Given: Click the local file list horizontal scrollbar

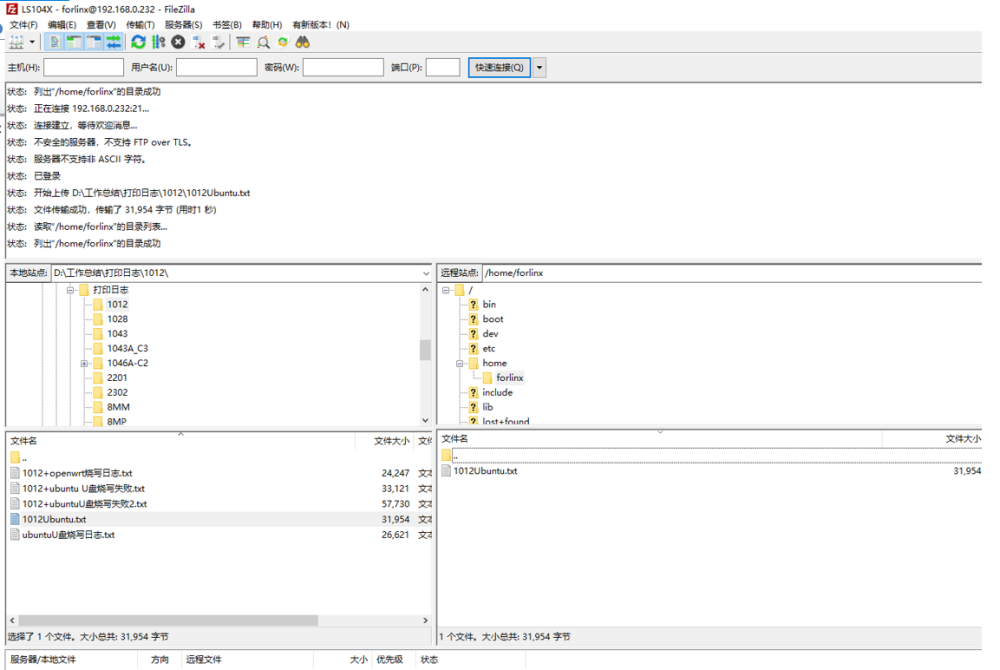Looking at the screenshot, I should 168,620.
